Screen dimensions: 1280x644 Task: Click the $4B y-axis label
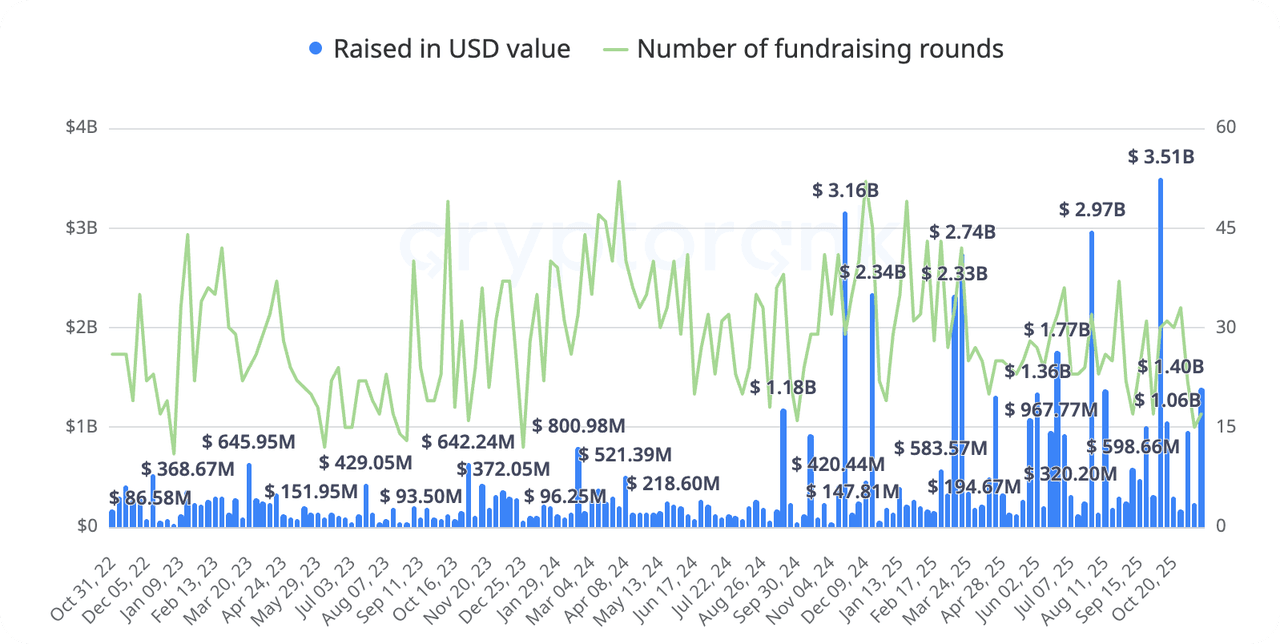click(x=80, y=128)
